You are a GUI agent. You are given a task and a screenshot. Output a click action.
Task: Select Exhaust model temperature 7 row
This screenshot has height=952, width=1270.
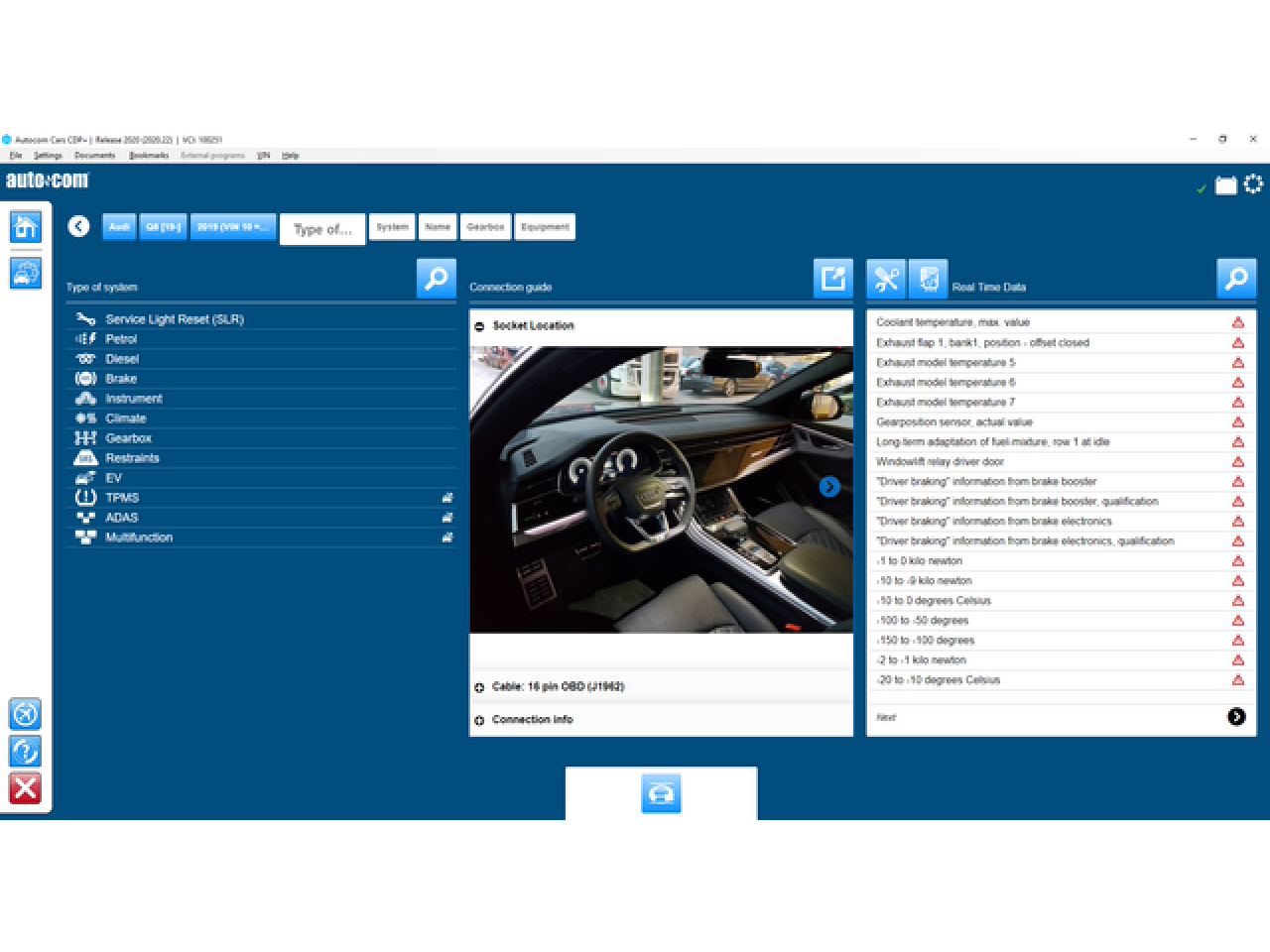[x=1060, y=402]
